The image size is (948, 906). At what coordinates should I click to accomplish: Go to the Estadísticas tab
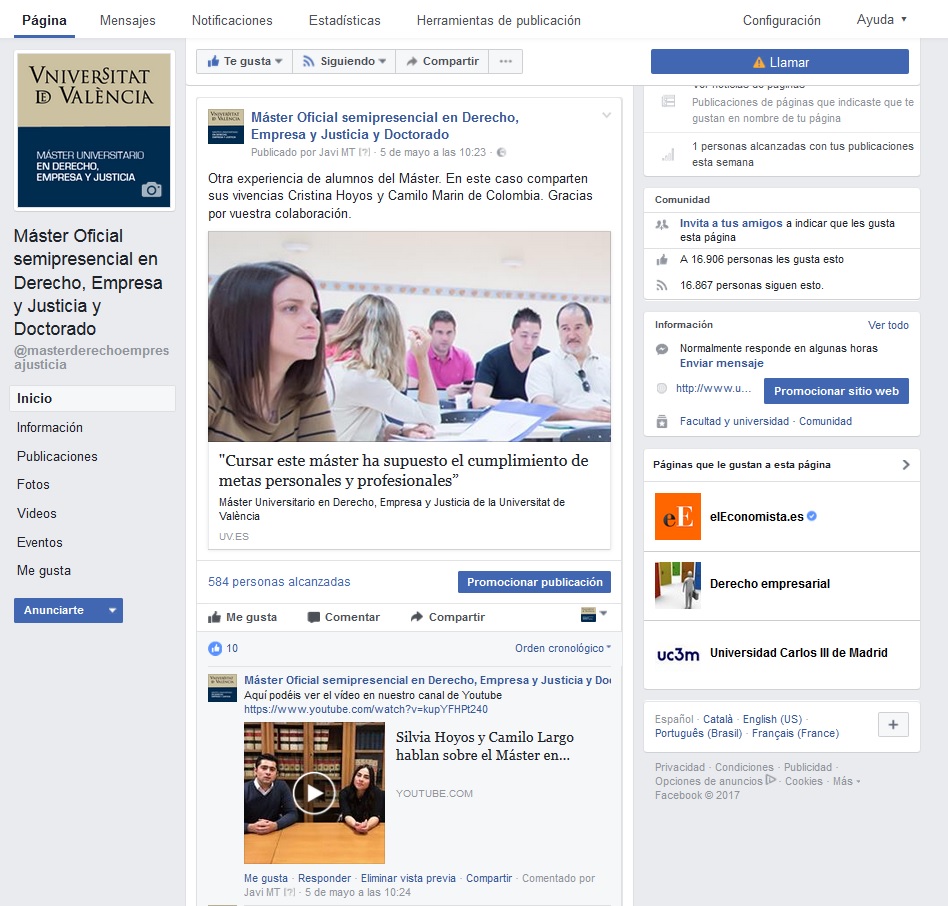[x=345, y=21]
